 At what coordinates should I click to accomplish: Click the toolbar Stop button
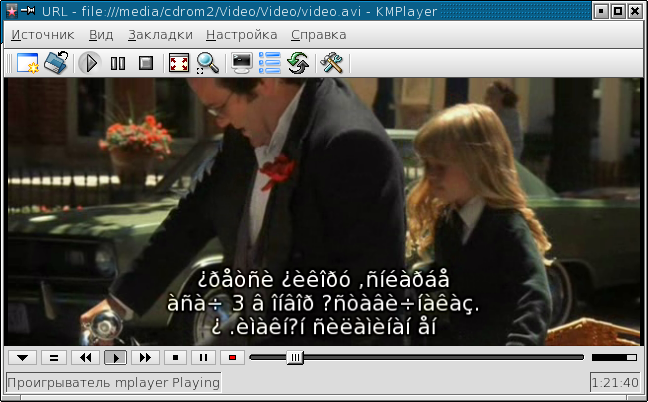(x=145, y=63)
